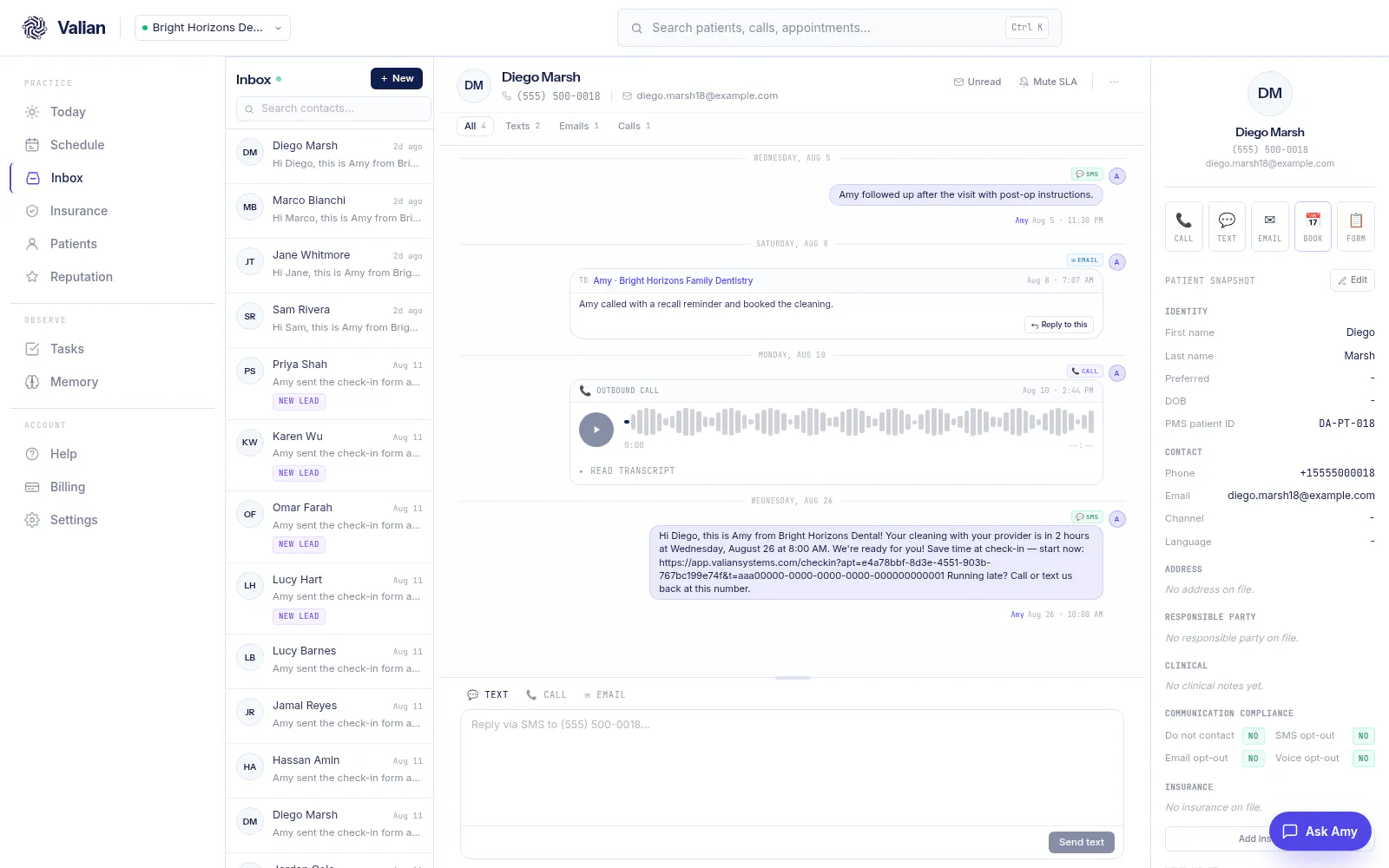
Task: Click the Vallan logo
Action: [x=63, y=28]
